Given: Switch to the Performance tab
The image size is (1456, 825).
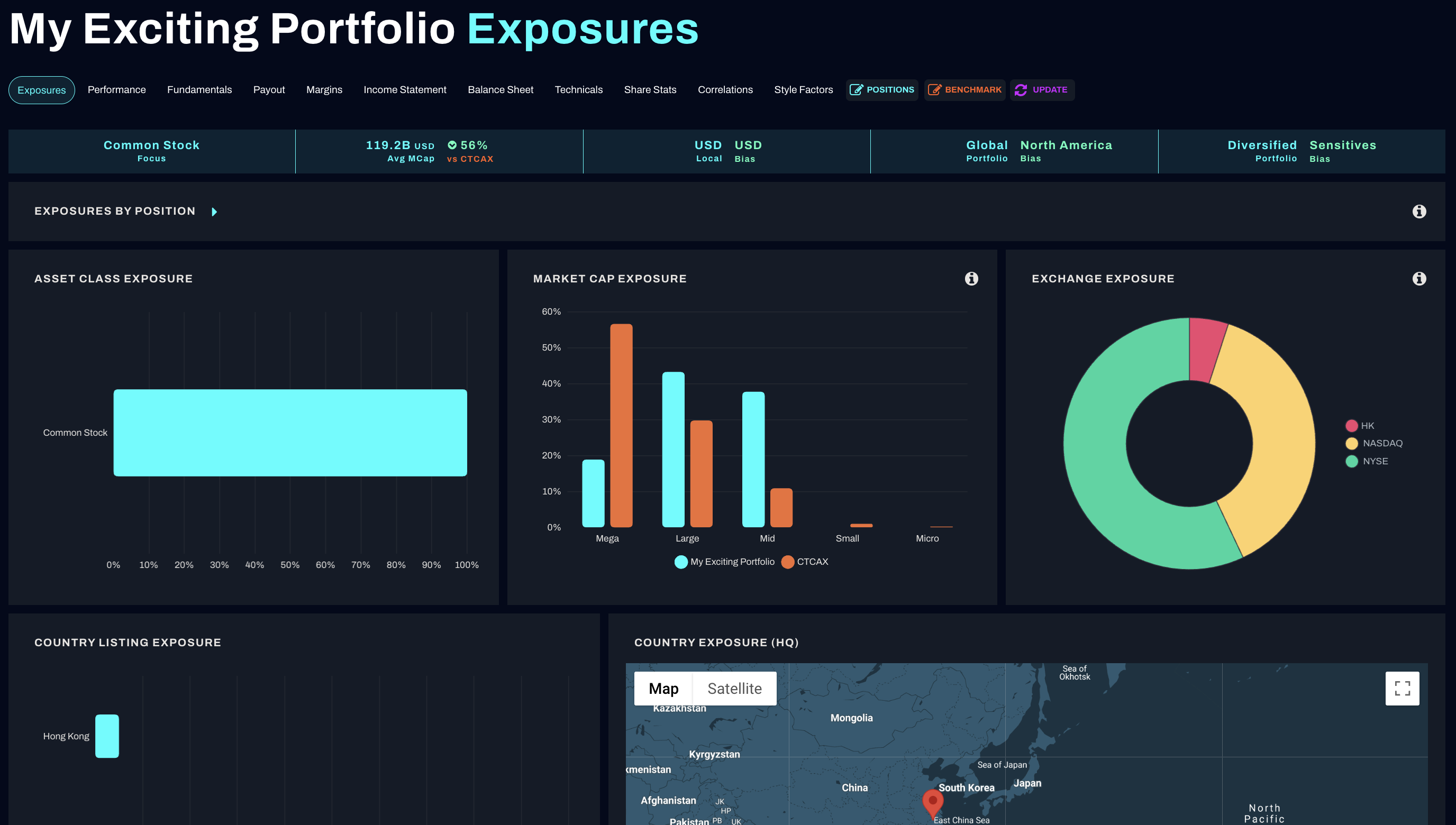Looking at the screenshot, I should click(117, 89).
